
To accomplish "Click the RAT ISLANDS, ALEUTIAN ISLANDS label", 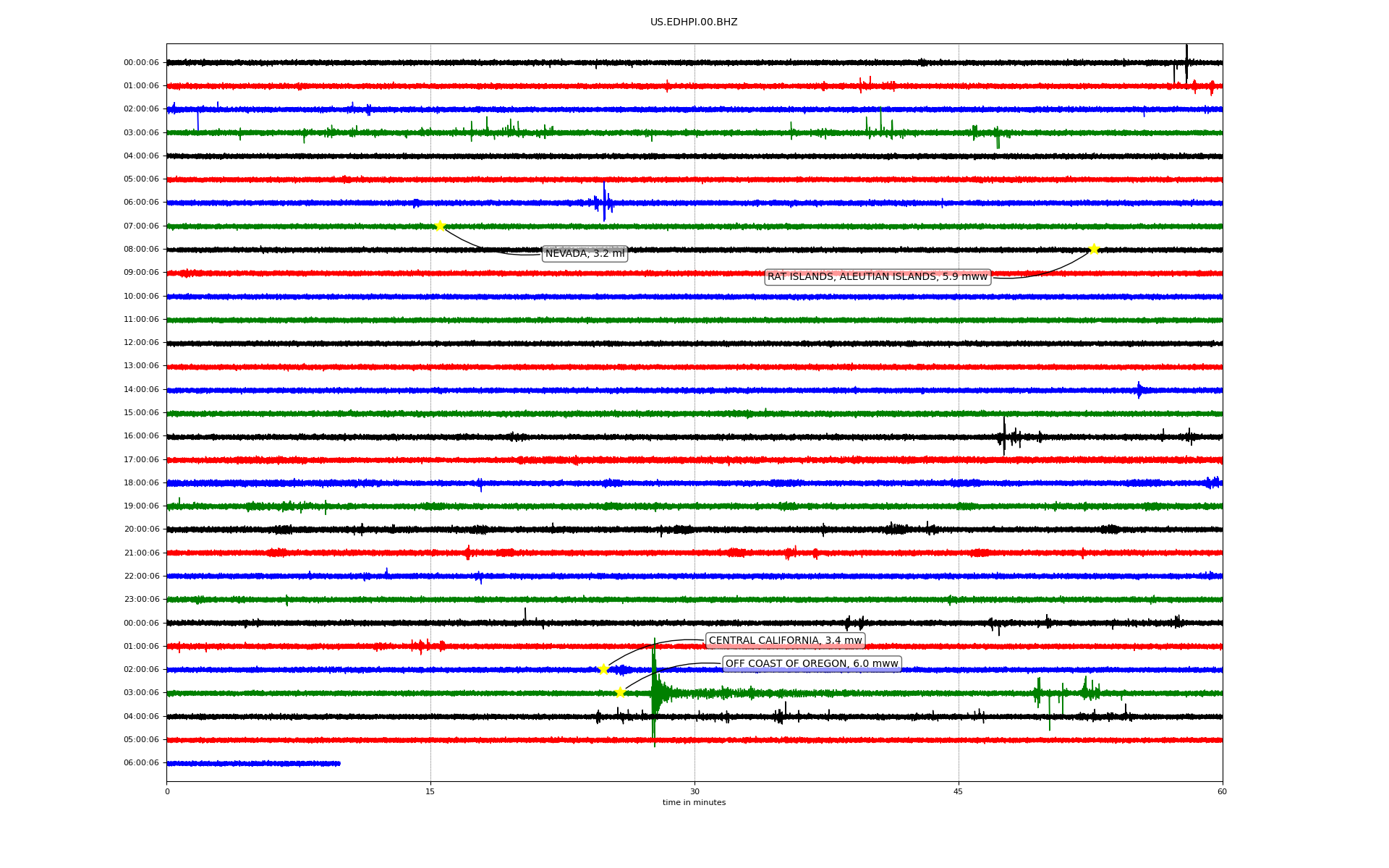I will (877, 276).
